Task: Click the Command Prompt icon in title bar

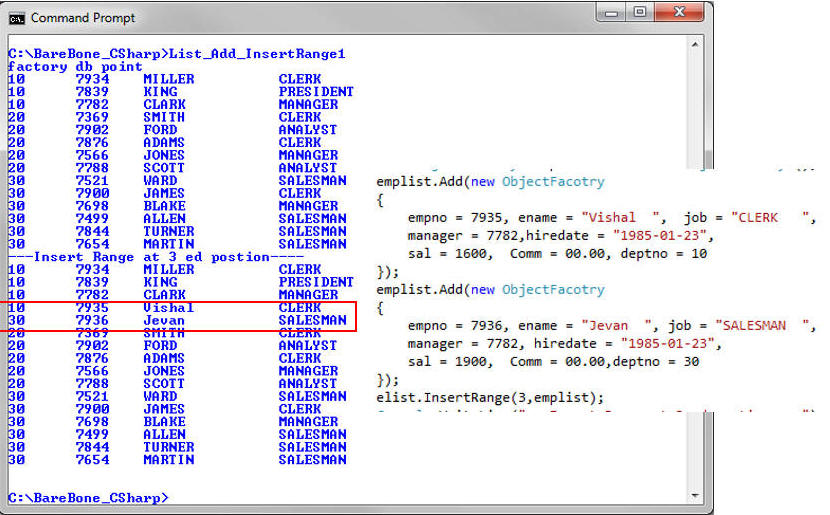Action: [18, 17]
